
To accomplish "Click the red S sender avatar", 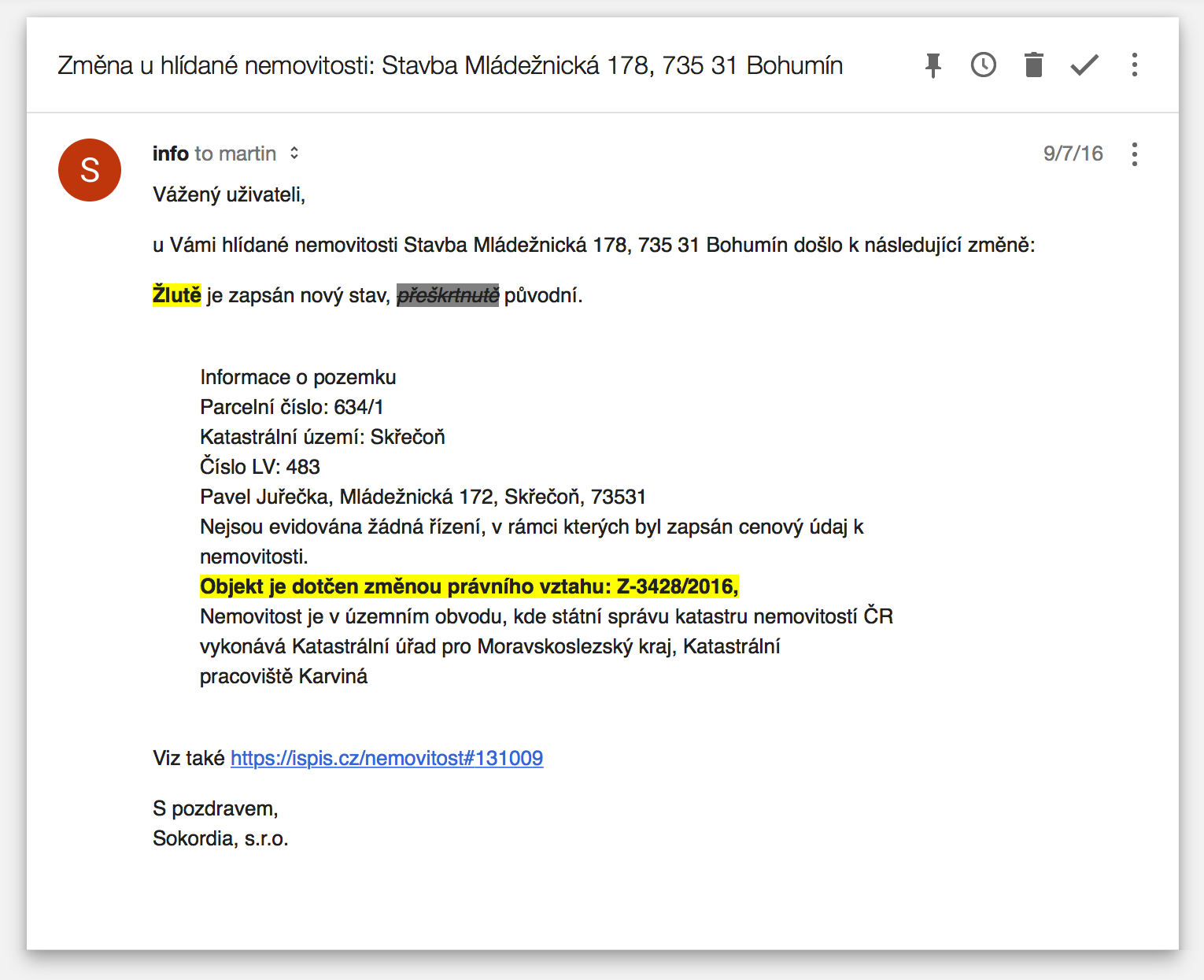I will [x=90, y=170].
